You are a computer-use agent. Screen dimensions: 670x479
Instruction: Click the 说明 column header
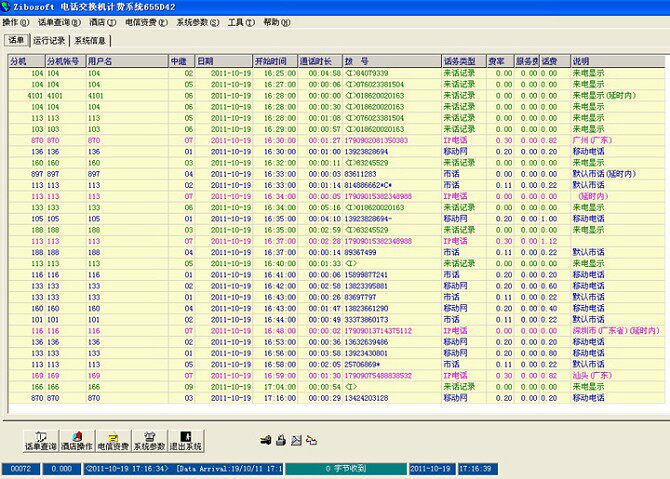point(618,61)
